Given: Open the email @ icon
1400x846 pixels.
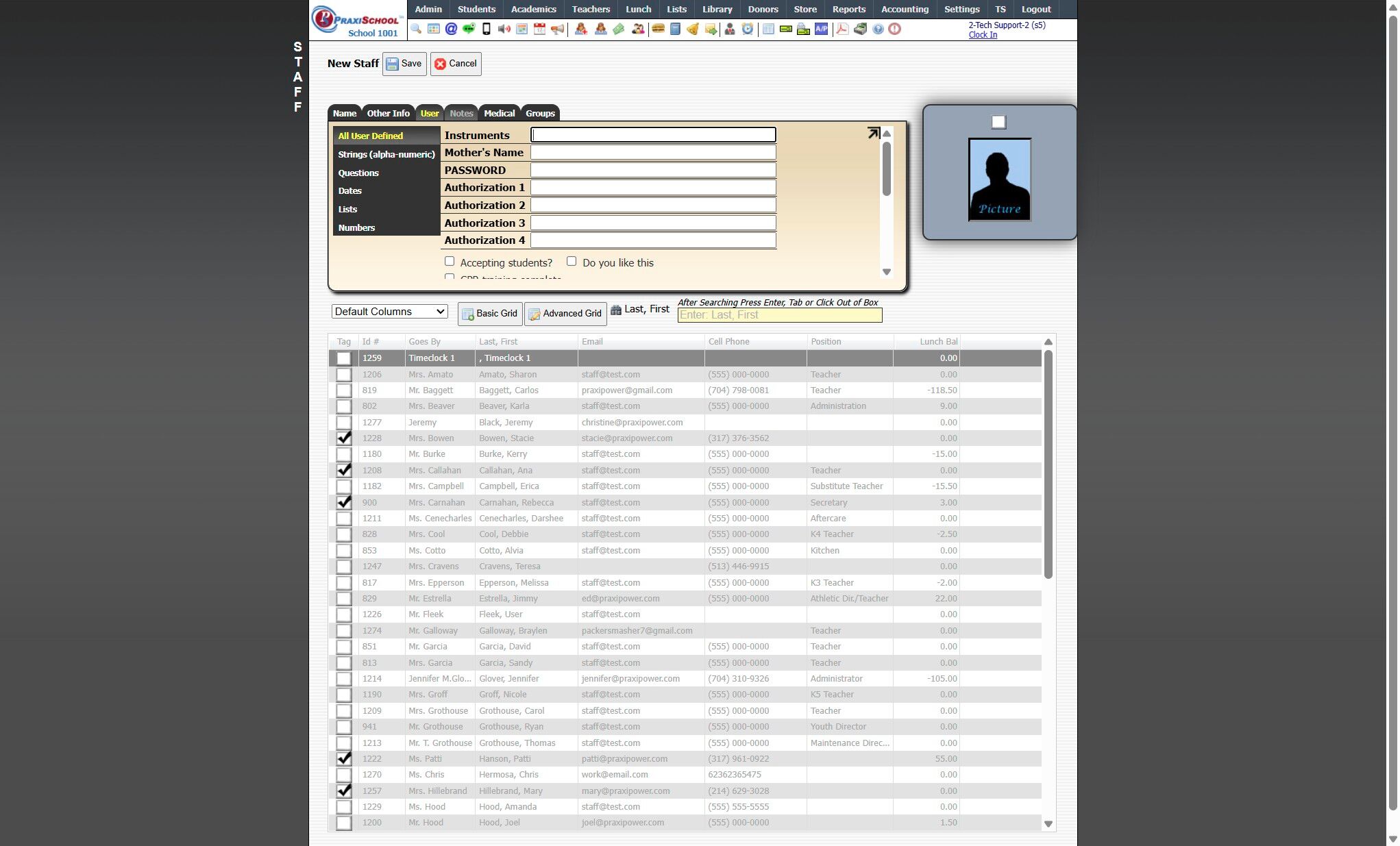Looking at the screenshot, I should pos(451,29).
